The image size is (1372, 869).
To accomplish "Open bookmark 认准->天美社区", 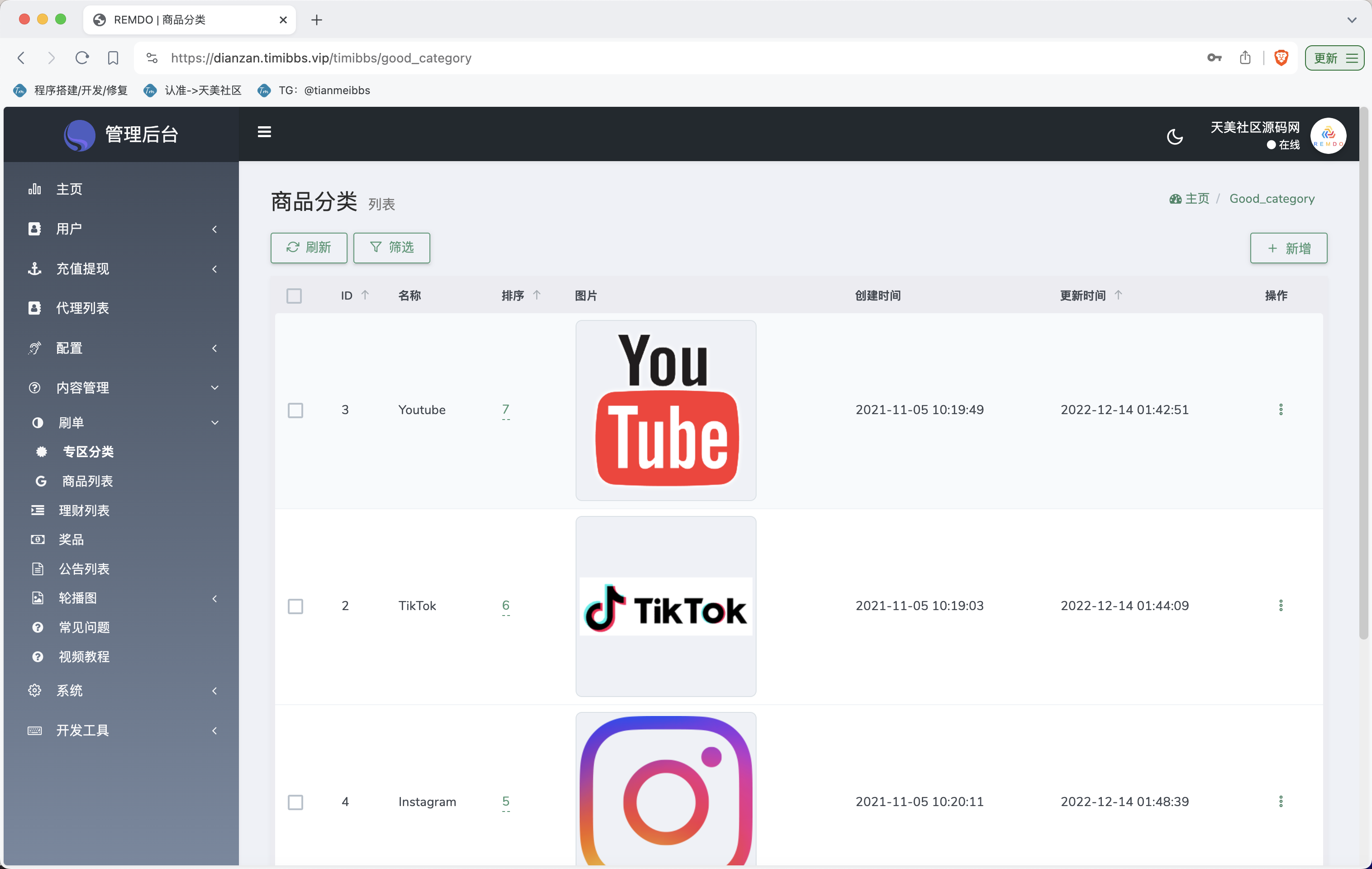I will pos(193,91).
